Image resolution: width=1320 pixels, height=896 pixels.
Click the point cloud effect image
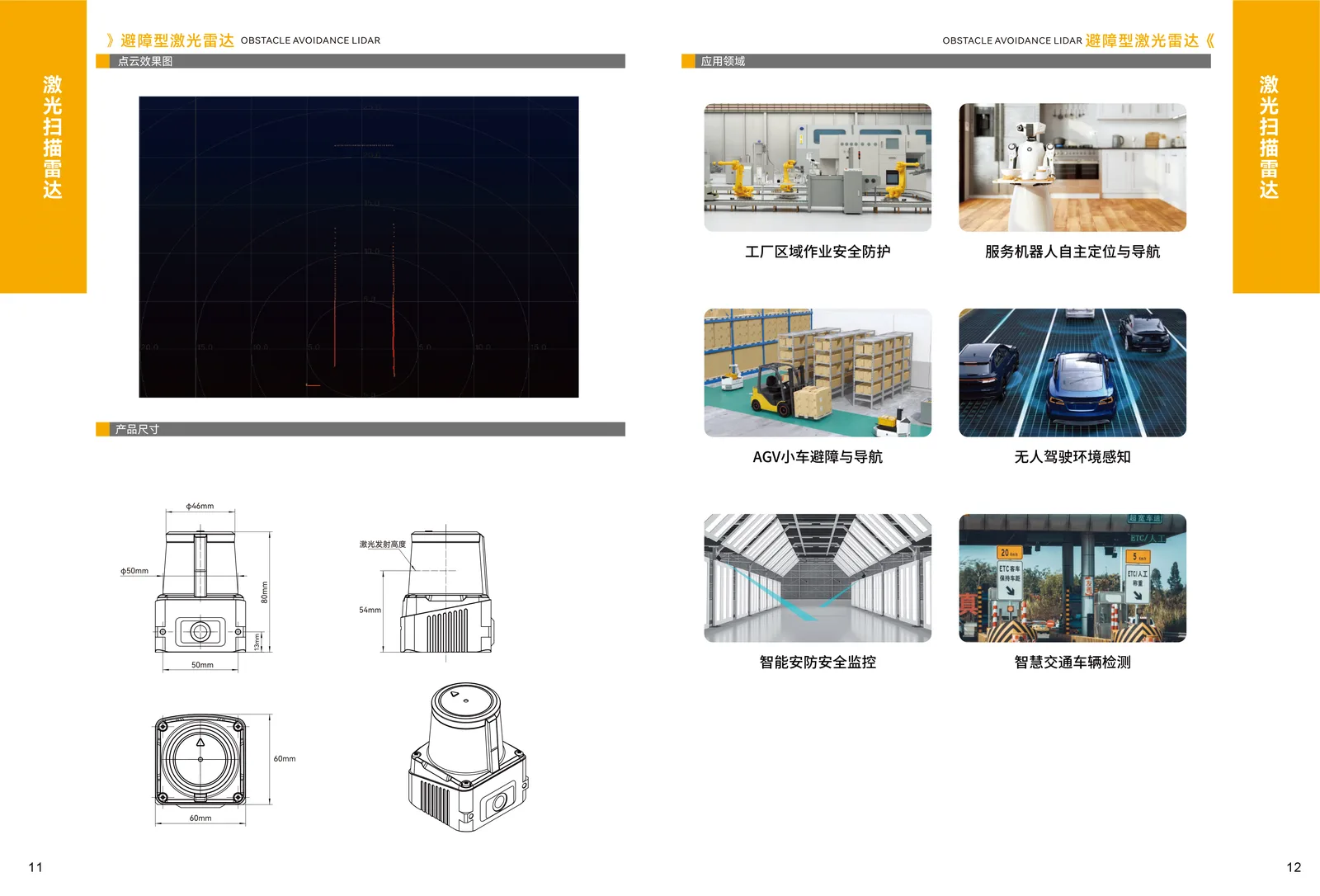pyautogui.click(x=359, y=247)
